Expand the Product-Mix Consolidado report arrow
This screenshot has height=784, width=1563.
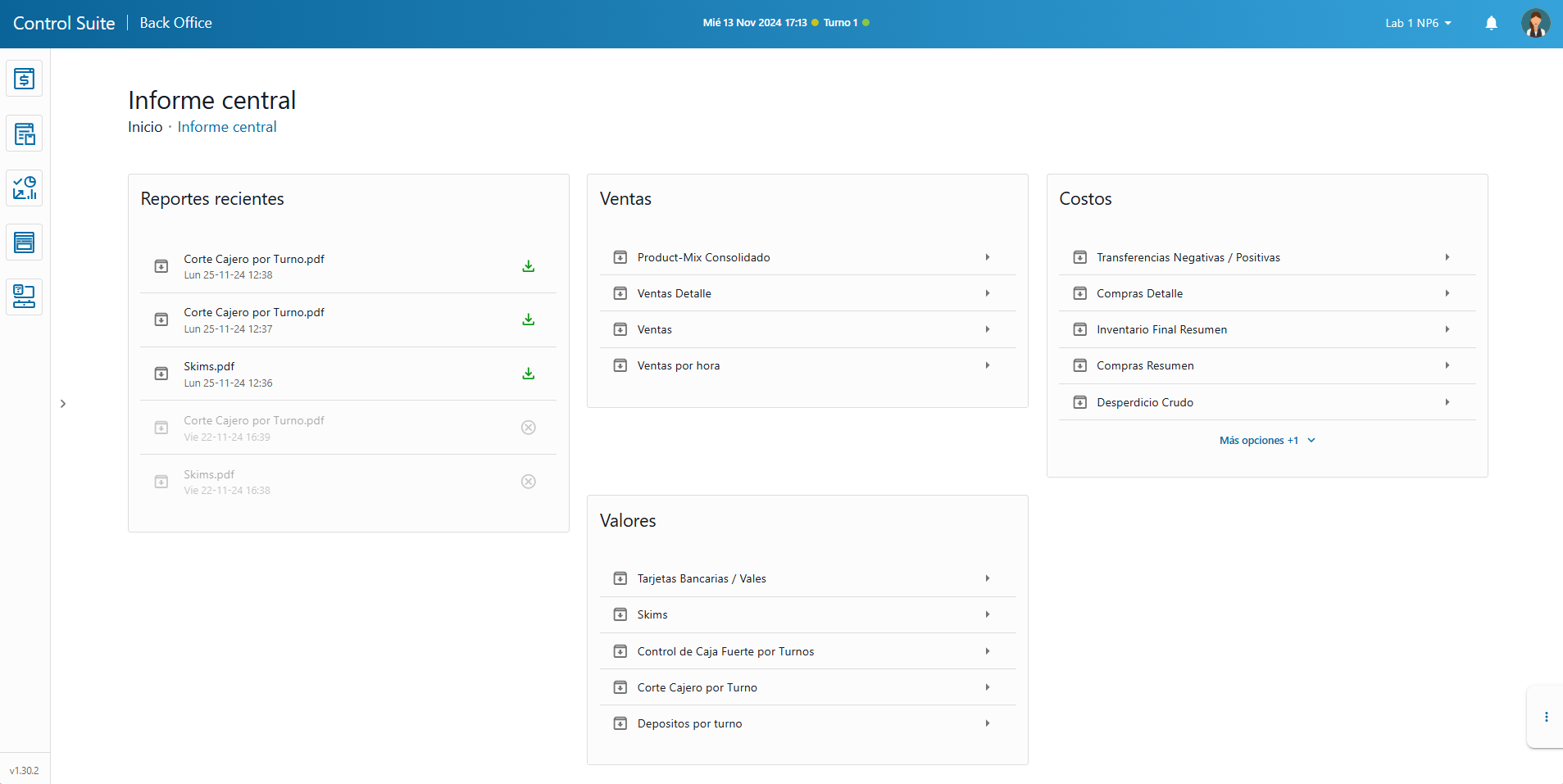click(x=987, y=257)
